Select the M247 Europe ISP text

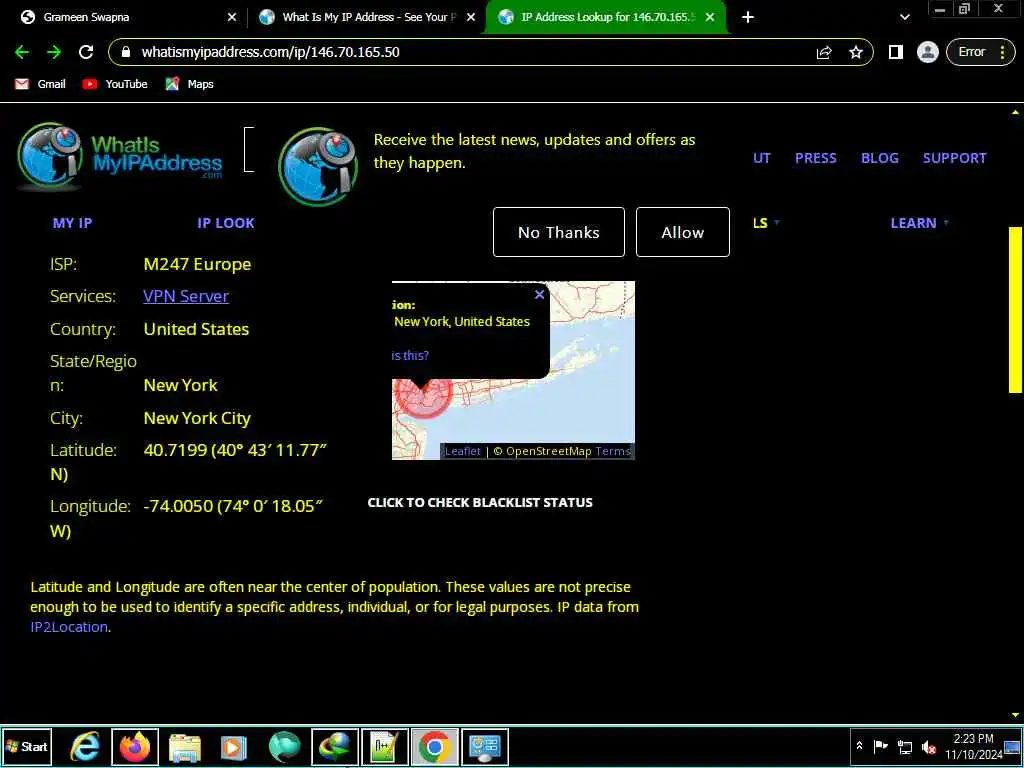(197, 264)
